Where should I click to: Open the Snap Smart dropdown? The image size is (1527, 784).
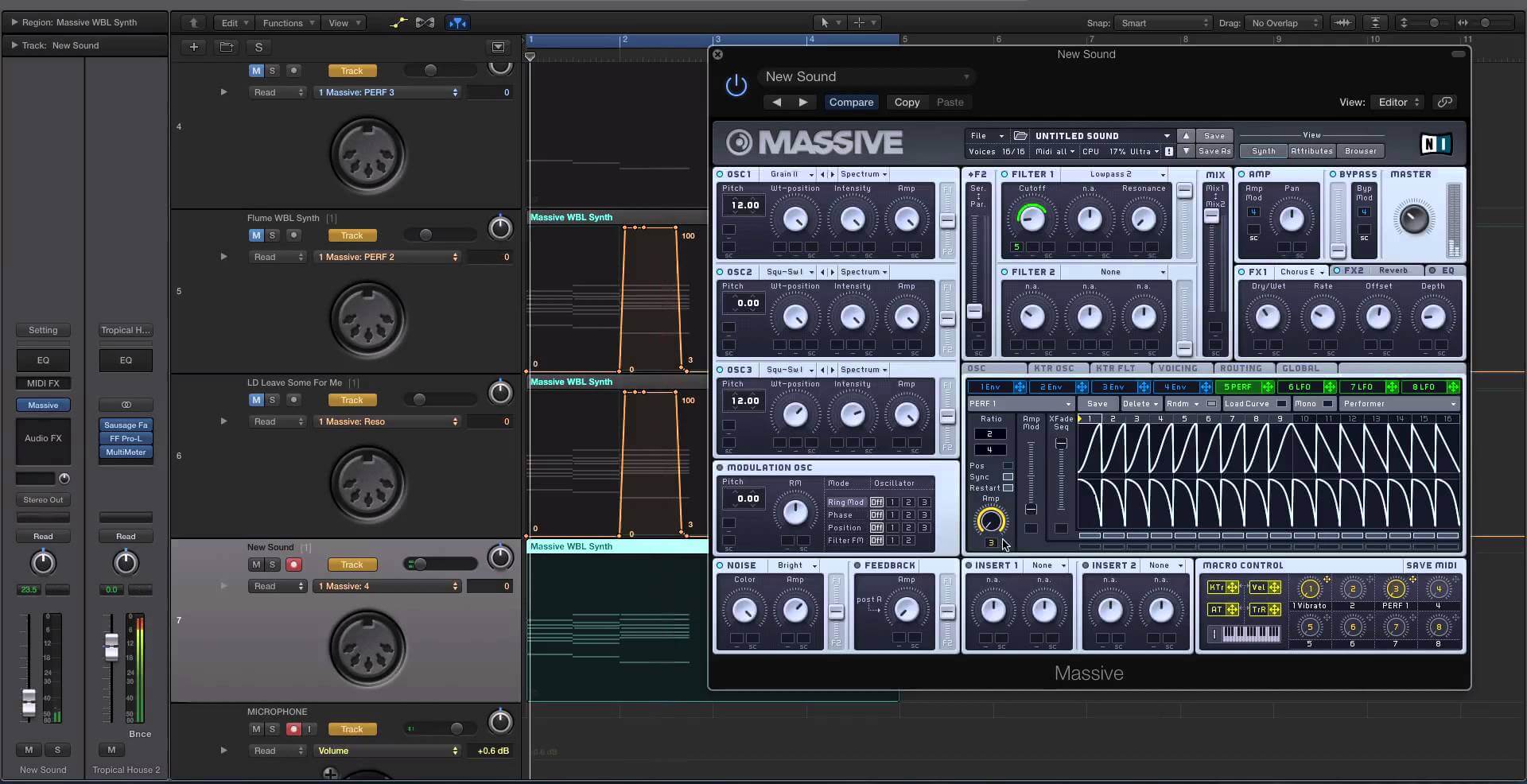pos(1163,23)
